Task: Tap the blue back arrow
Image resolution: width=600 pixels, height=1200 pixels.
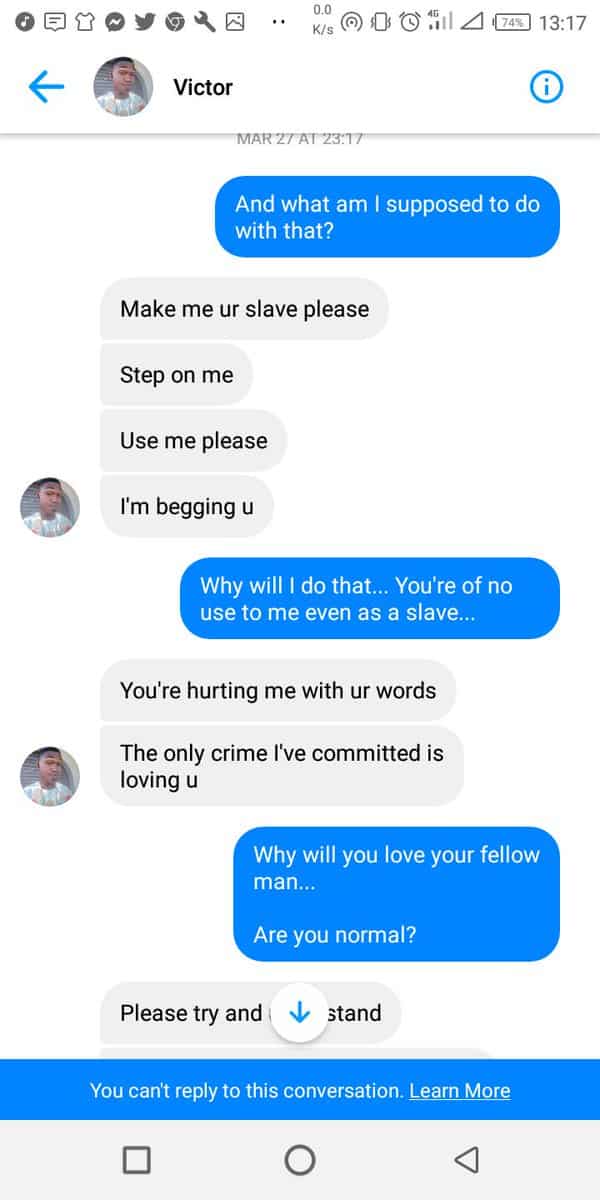Action: pyautogui.click(x=46, y=88)
